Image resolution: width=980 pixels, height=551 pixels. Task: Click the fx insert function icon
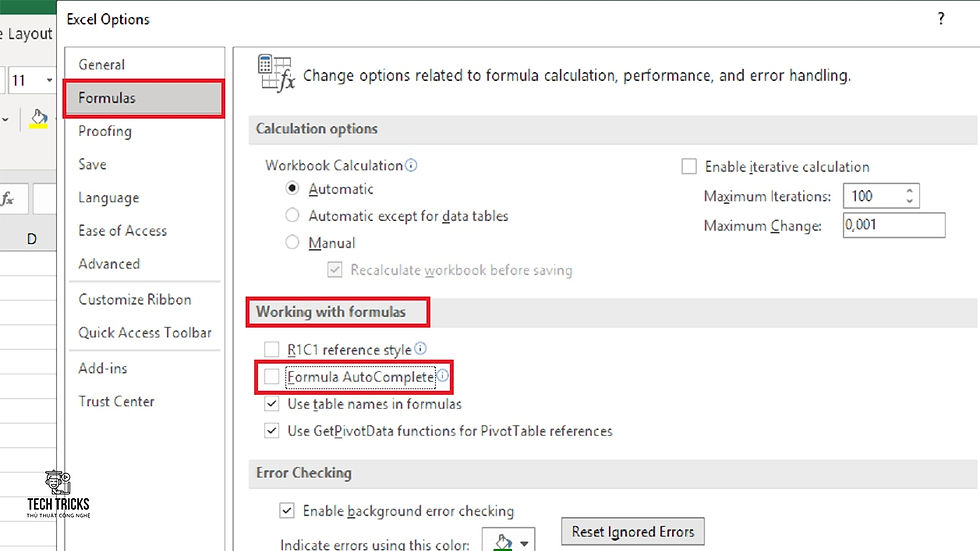[8, 199]
